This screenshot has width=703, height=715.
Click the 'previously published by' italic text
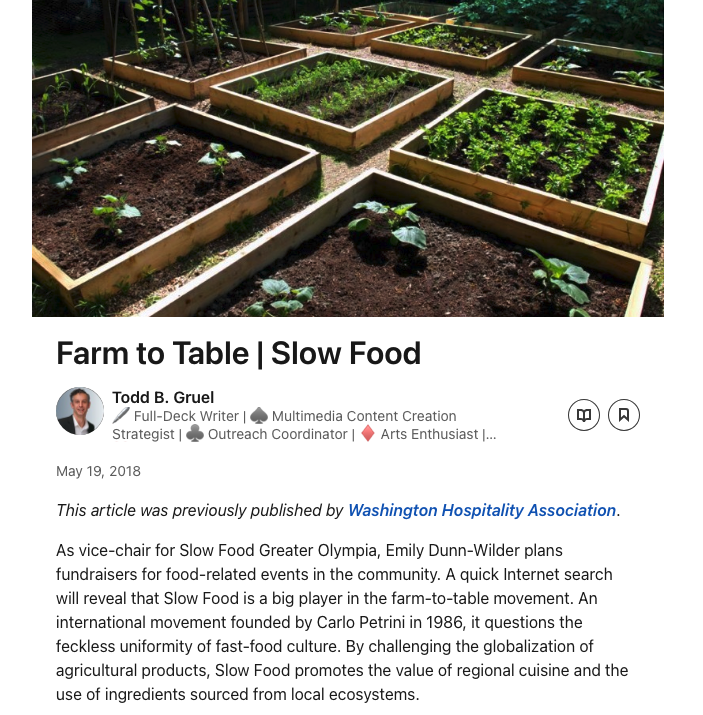[200, 510]
